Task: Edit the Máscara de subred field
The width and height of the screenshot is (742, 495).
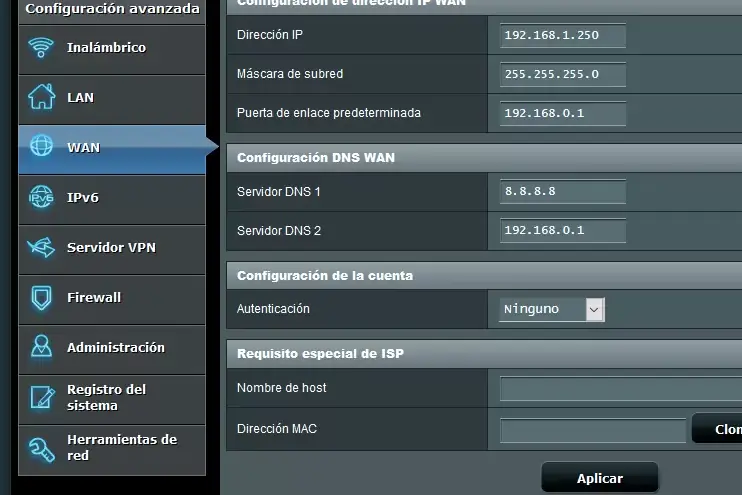Action: click(x=563, y=74)
